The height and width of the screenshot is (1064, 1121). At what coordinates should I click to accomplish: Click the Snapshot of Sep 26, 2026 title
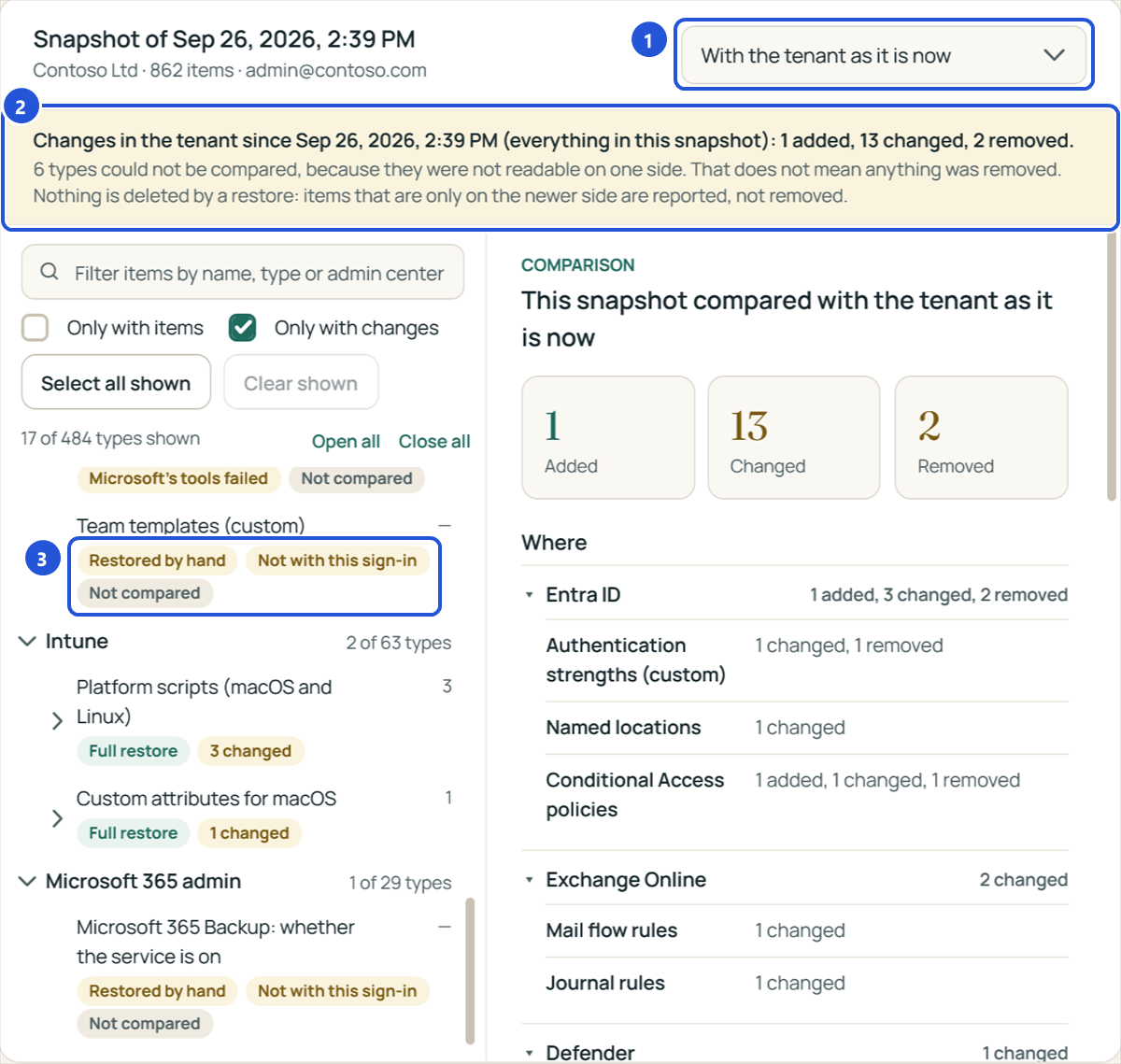pyautogui.click(x=224, y=39)
